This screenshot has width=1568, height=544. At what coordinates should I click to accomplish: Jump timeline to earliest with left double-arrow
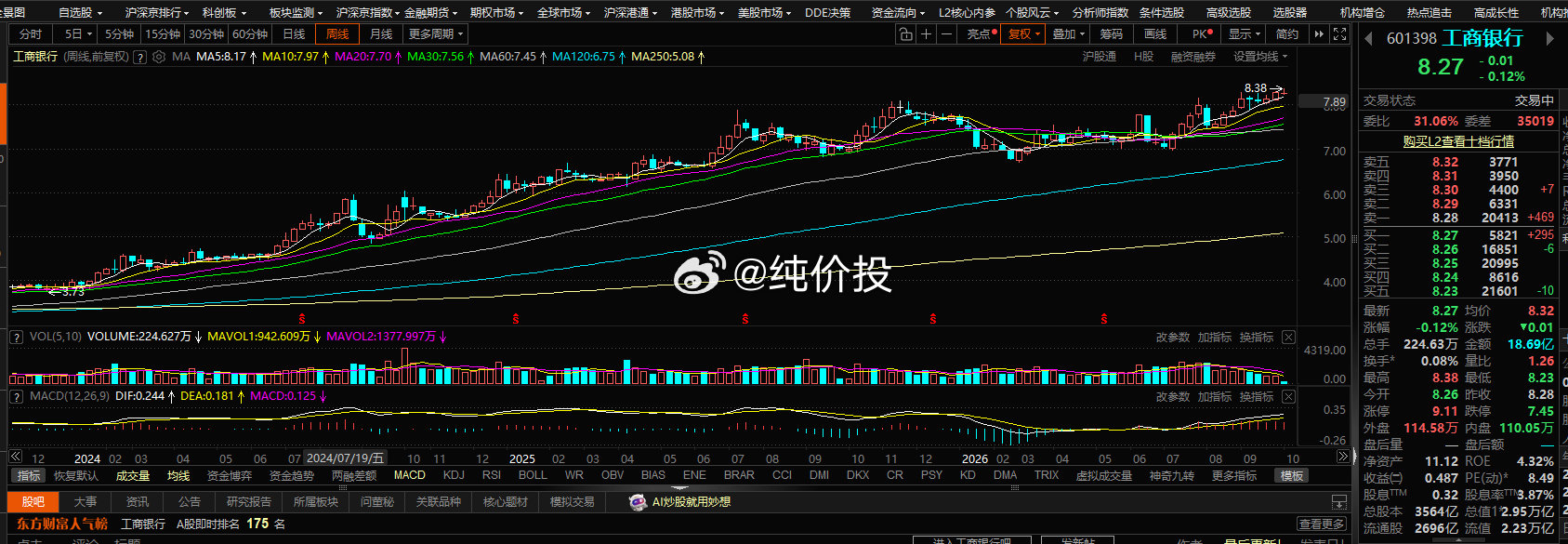pos(15,457)
